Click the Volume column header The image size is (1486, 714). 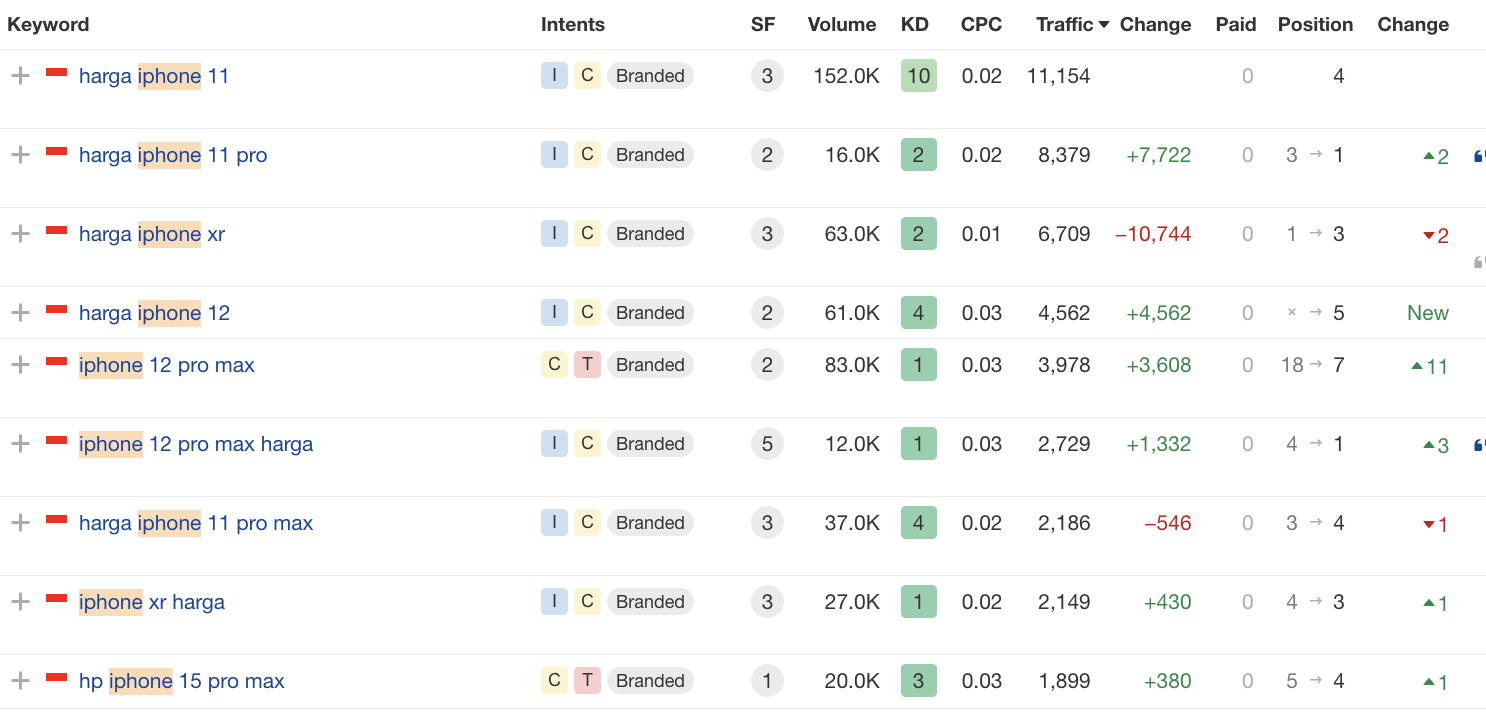click(x=842, y=25)
